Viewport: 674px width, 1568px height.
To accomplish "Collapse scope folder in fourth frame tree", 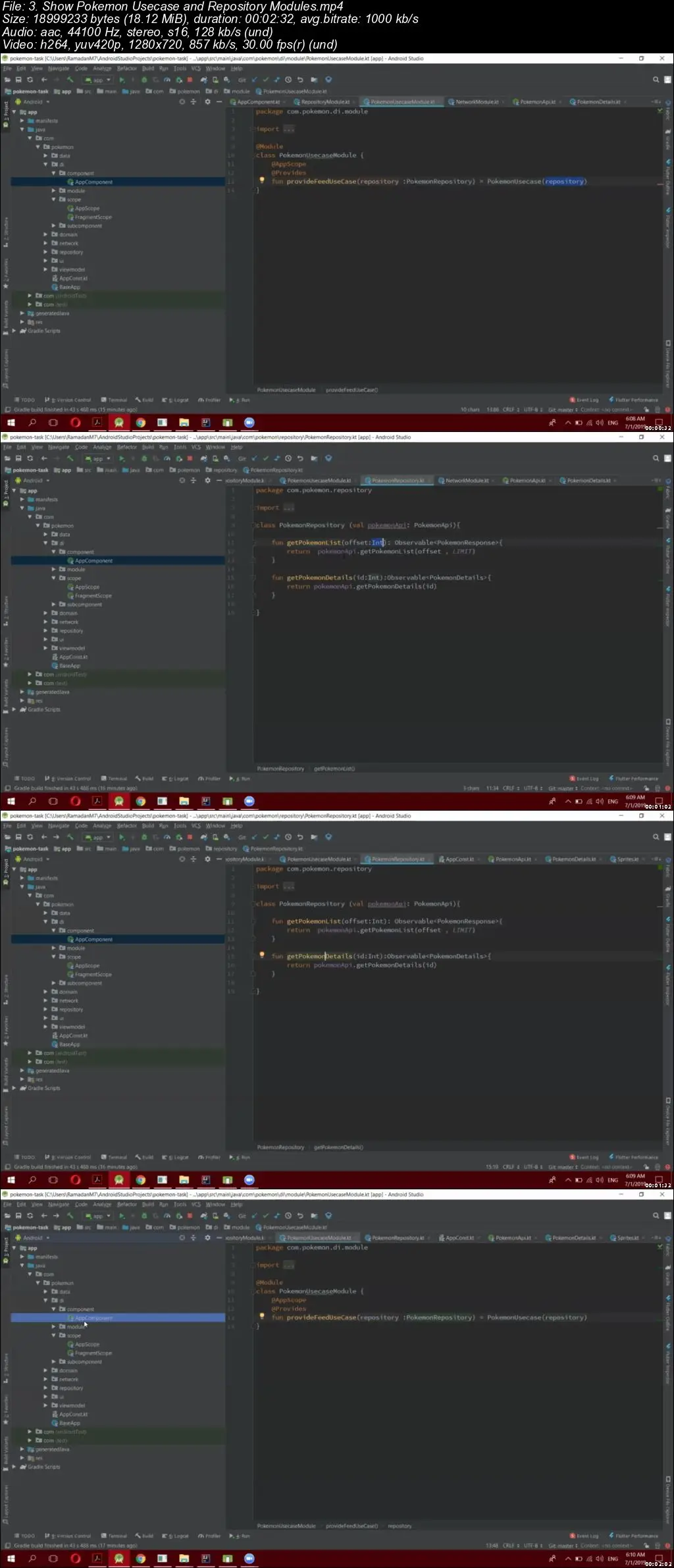I will pyautogui.click(x=54, y=1336).
